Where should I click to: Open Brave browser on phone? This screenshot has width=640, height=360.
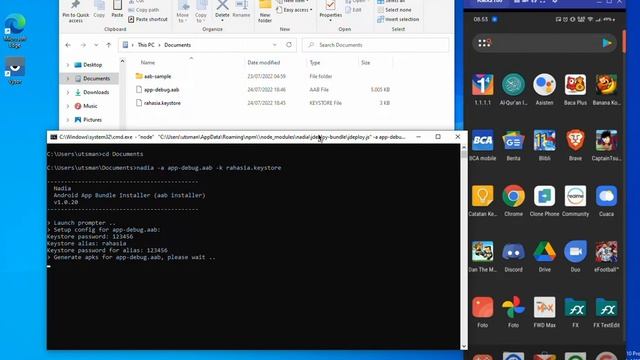[x=576, y=140]
